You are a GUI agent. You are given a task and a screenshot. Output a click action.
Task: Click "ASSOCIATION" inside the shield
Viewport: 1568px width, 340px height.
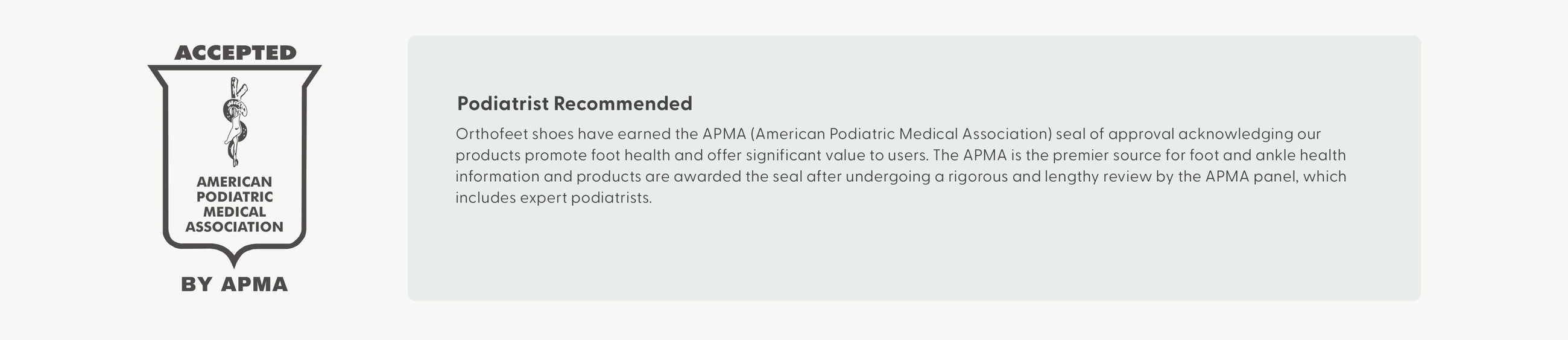pyautogui.click(x=235, y=226)
